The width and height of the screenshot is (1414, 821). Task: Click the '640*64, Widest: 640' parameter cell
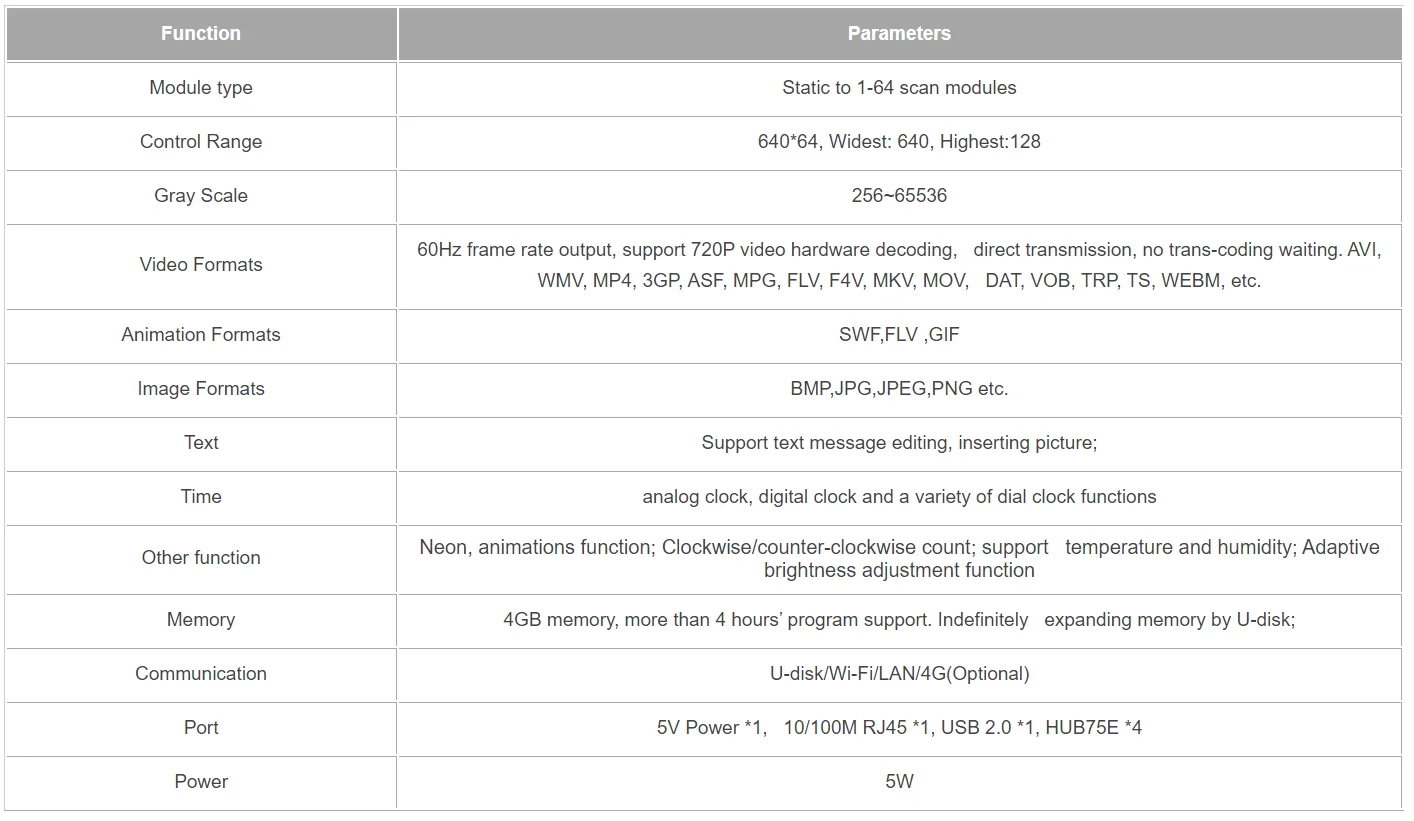899,142
